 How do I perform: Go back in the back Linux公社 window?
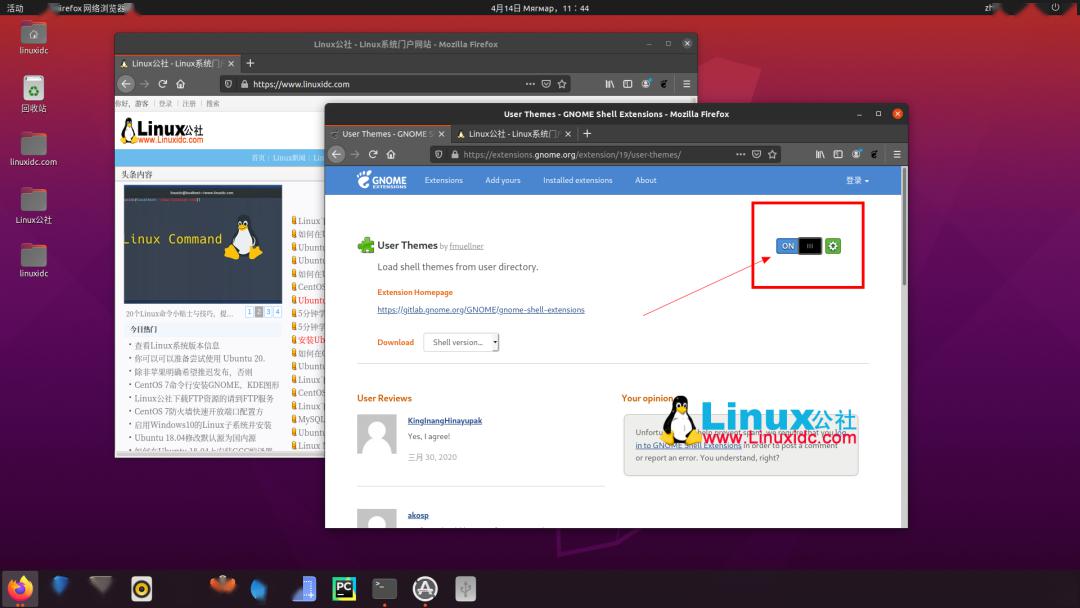click(125, 84)
